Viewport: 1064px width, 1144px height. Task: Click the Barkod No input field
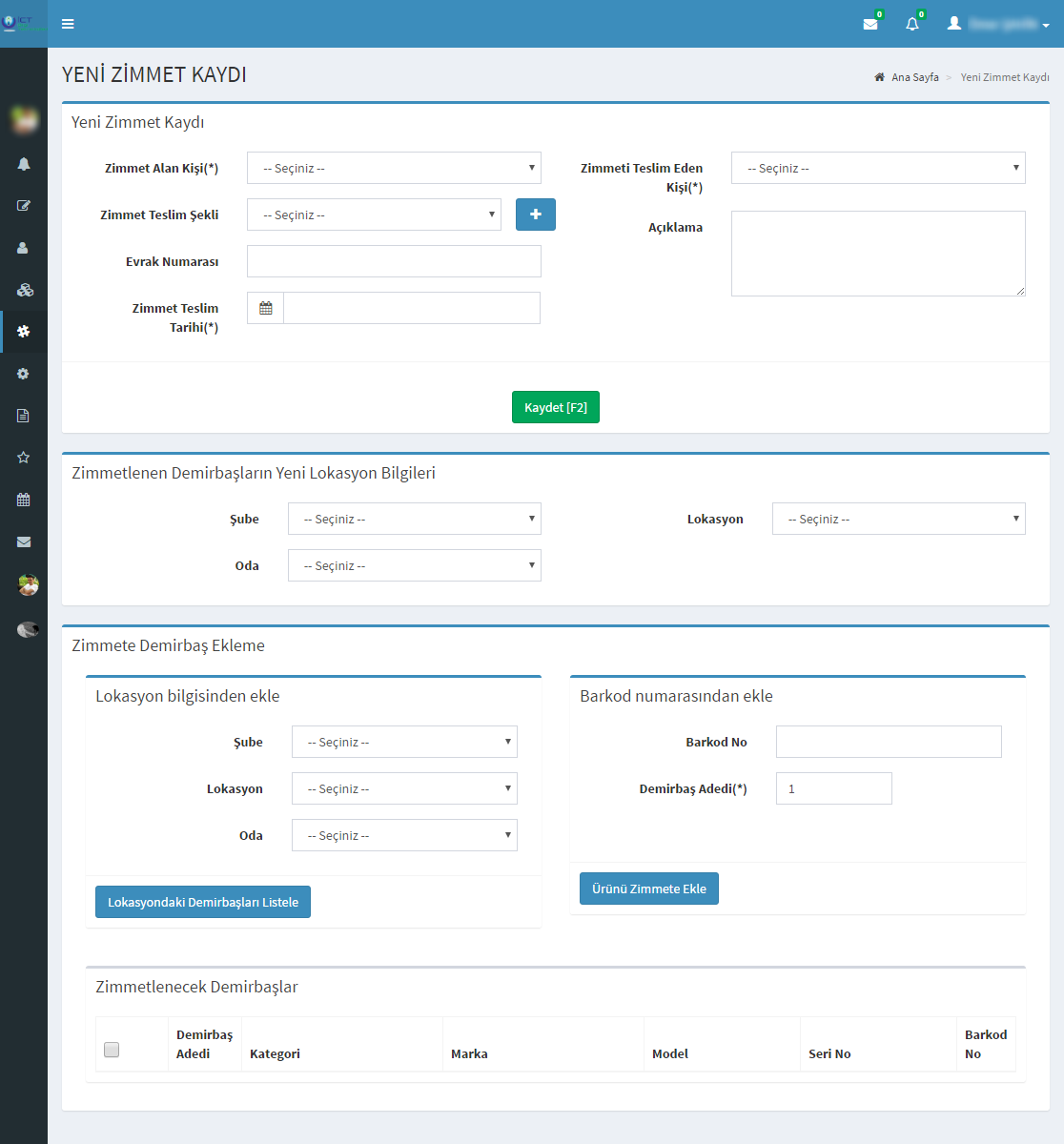[889, 742]
